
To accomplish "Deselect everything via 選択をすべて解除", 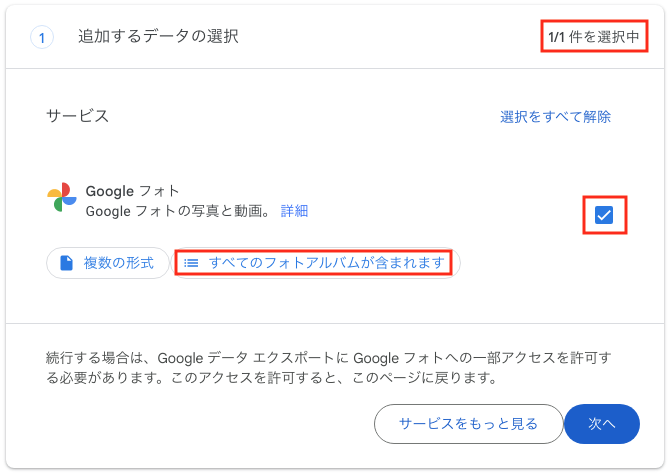I will coord(555,117).
